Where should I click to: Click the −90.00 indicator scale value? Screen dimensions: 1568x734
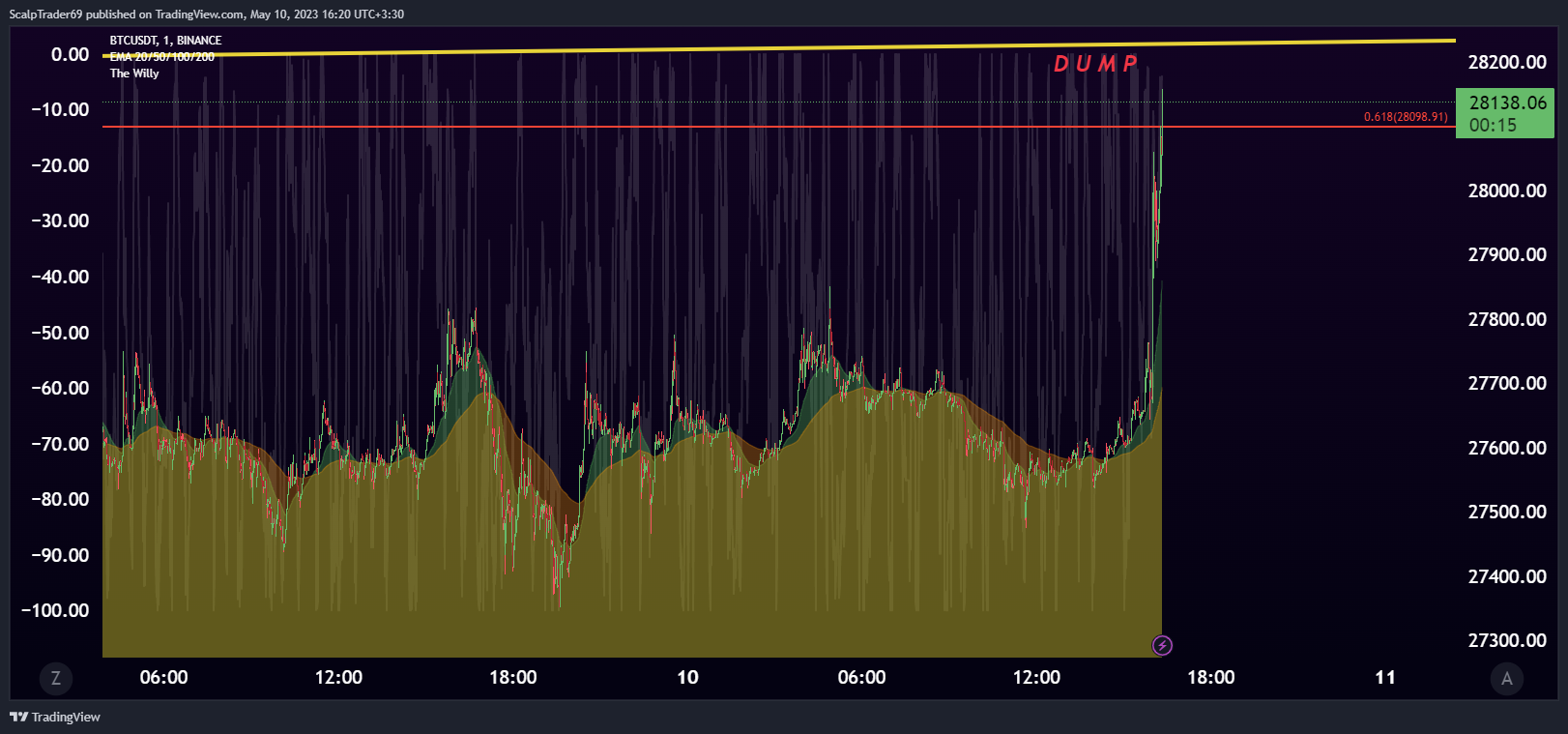tap(60, 555)
